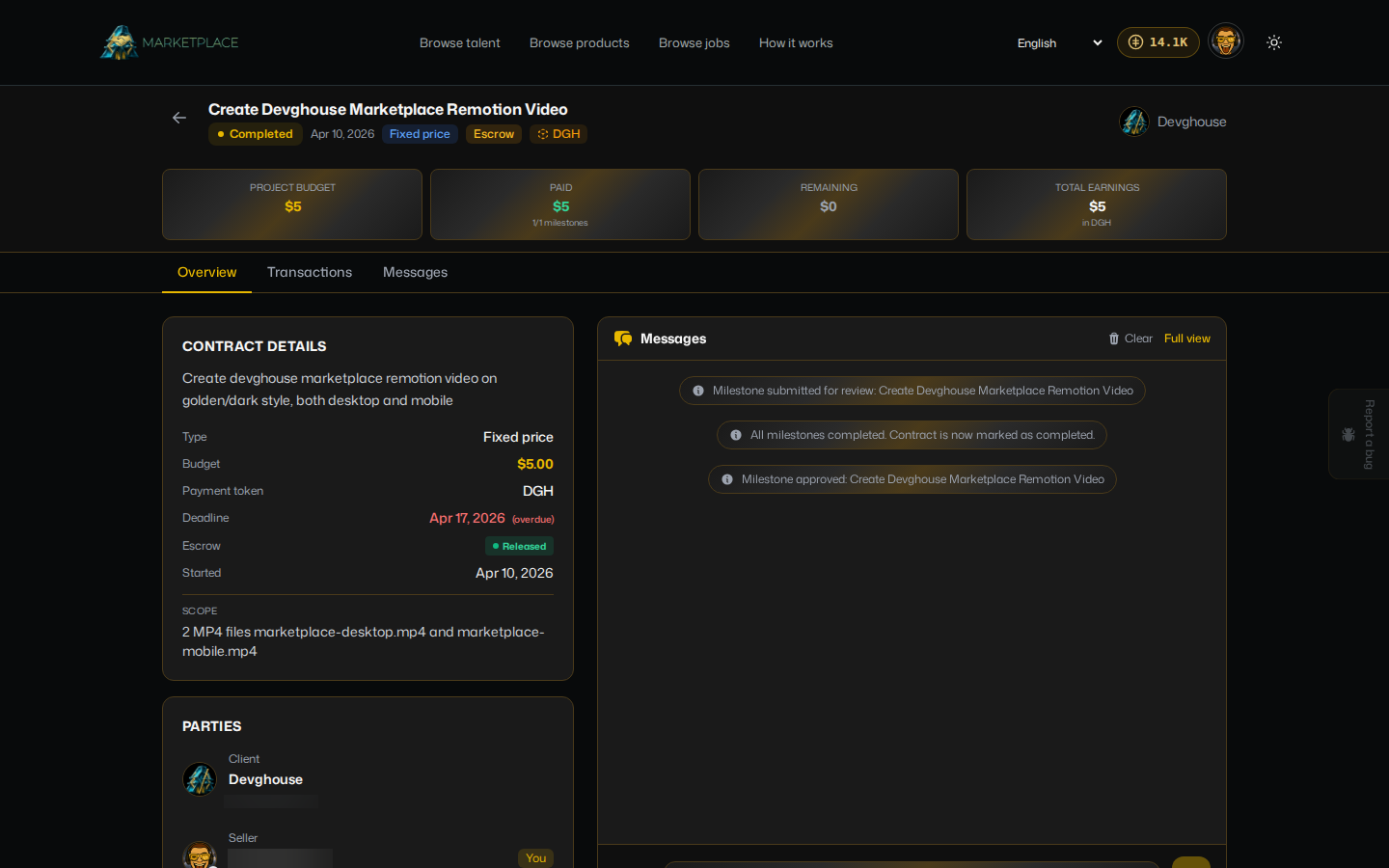Image resolution: width=1389 pixels, height=868 pixels.
Task: Click the Messages chat bubble icon
Action: 623,339
